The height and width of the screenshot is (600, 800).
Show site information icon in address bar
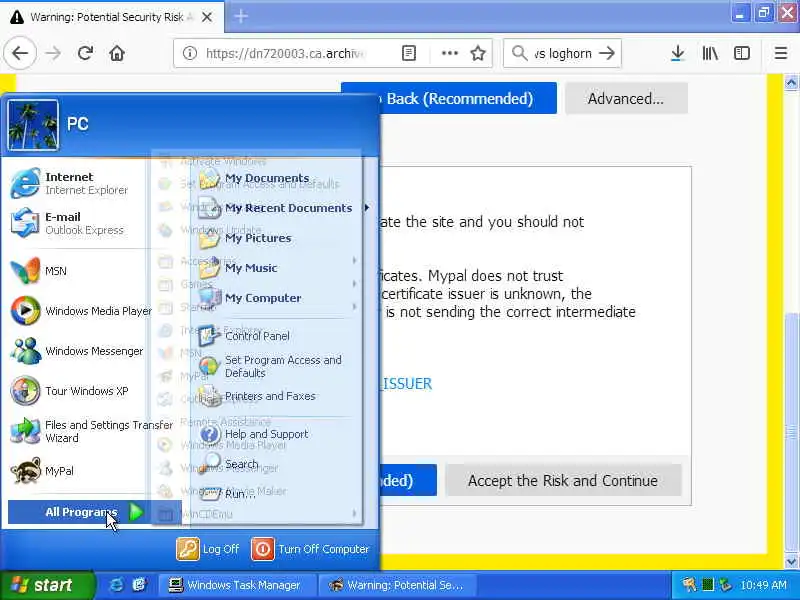pyautogui.click(x=190, y=53)
